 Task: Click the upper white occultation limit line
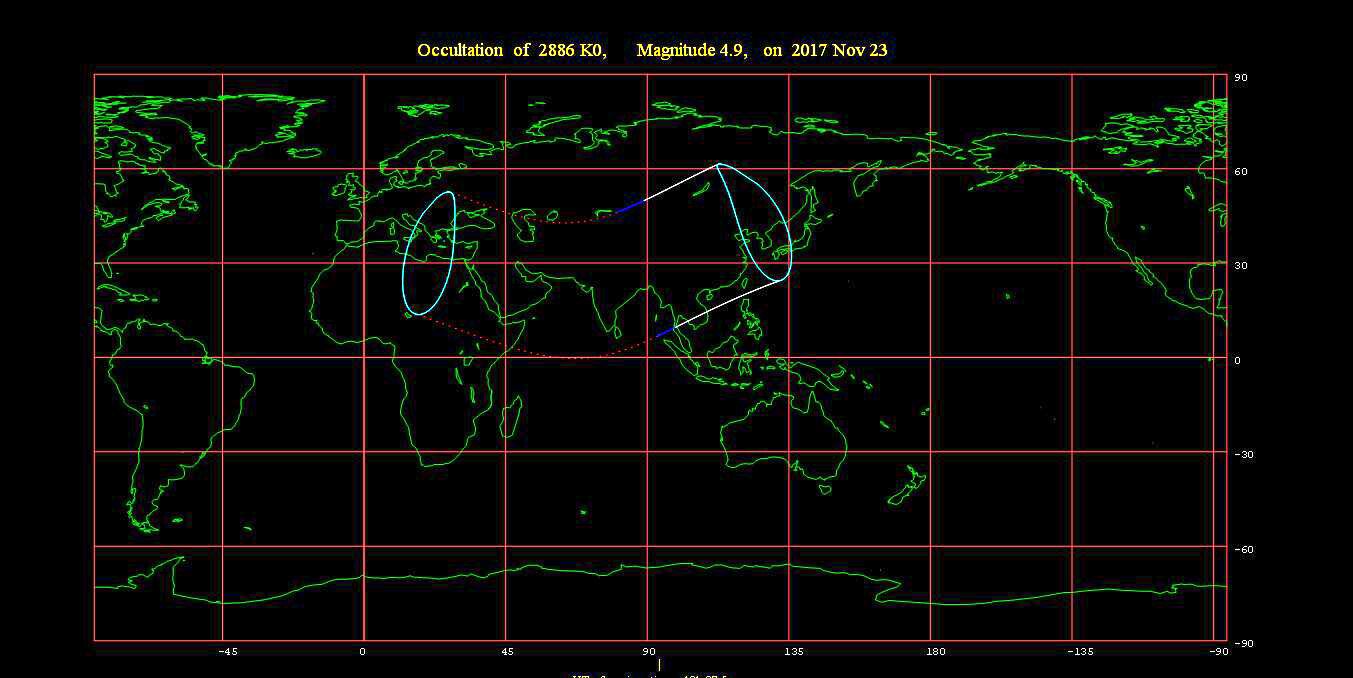click(x=680, y=183)
